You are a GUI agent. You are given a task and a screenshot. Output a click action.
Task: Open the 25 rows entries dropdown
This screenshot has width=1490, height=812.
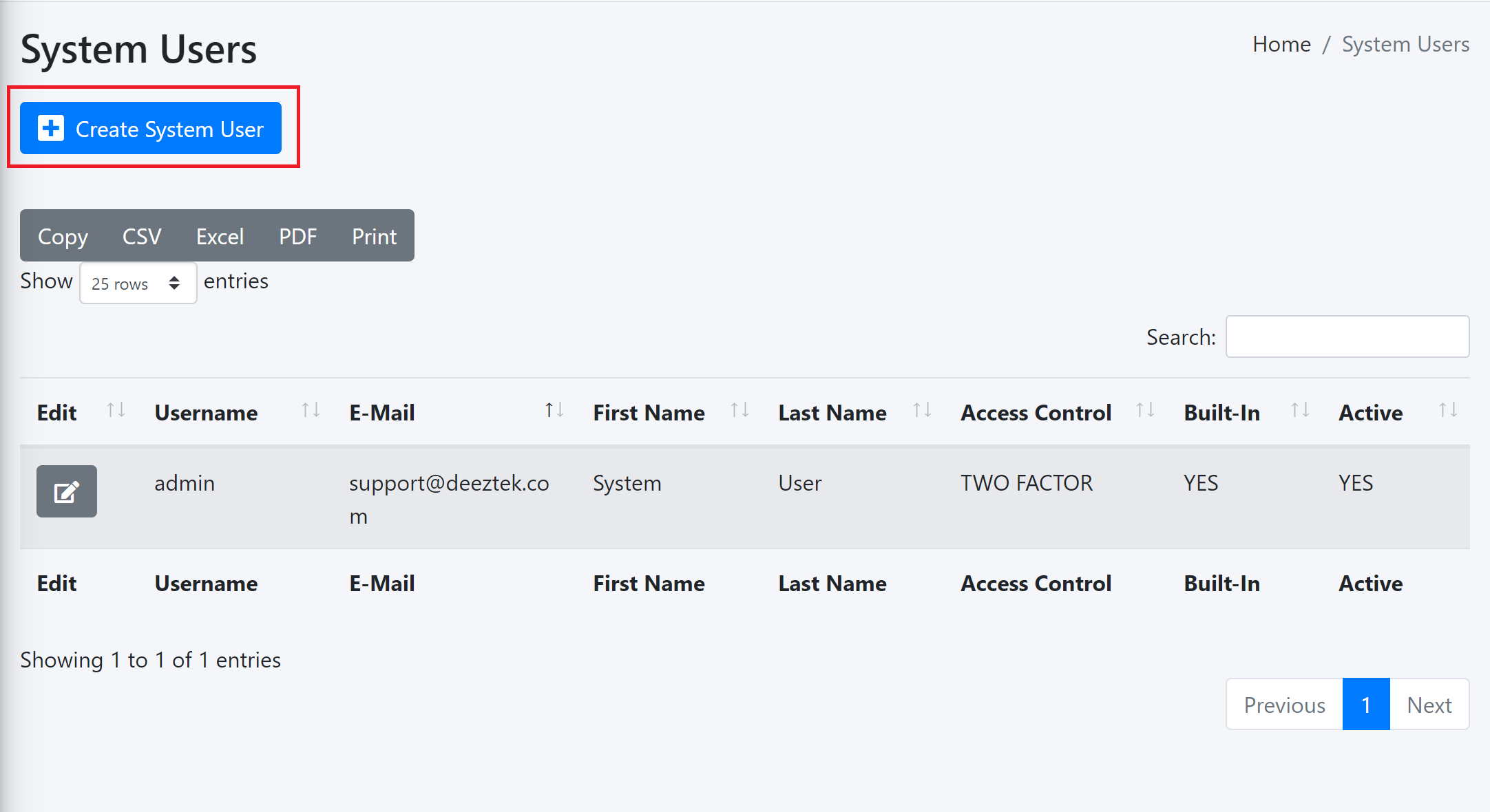(138, 283)
